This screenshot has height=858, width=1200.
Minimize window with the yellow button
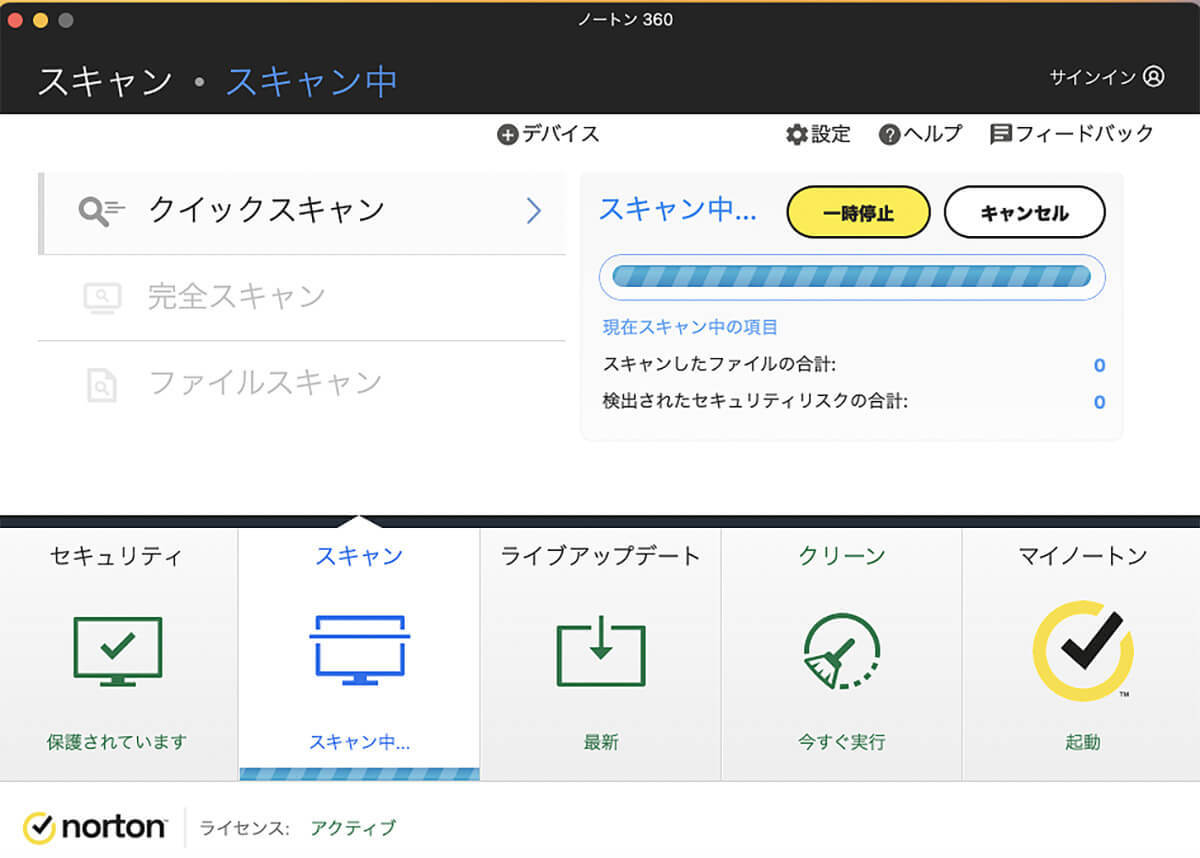[x=40, y=20]
